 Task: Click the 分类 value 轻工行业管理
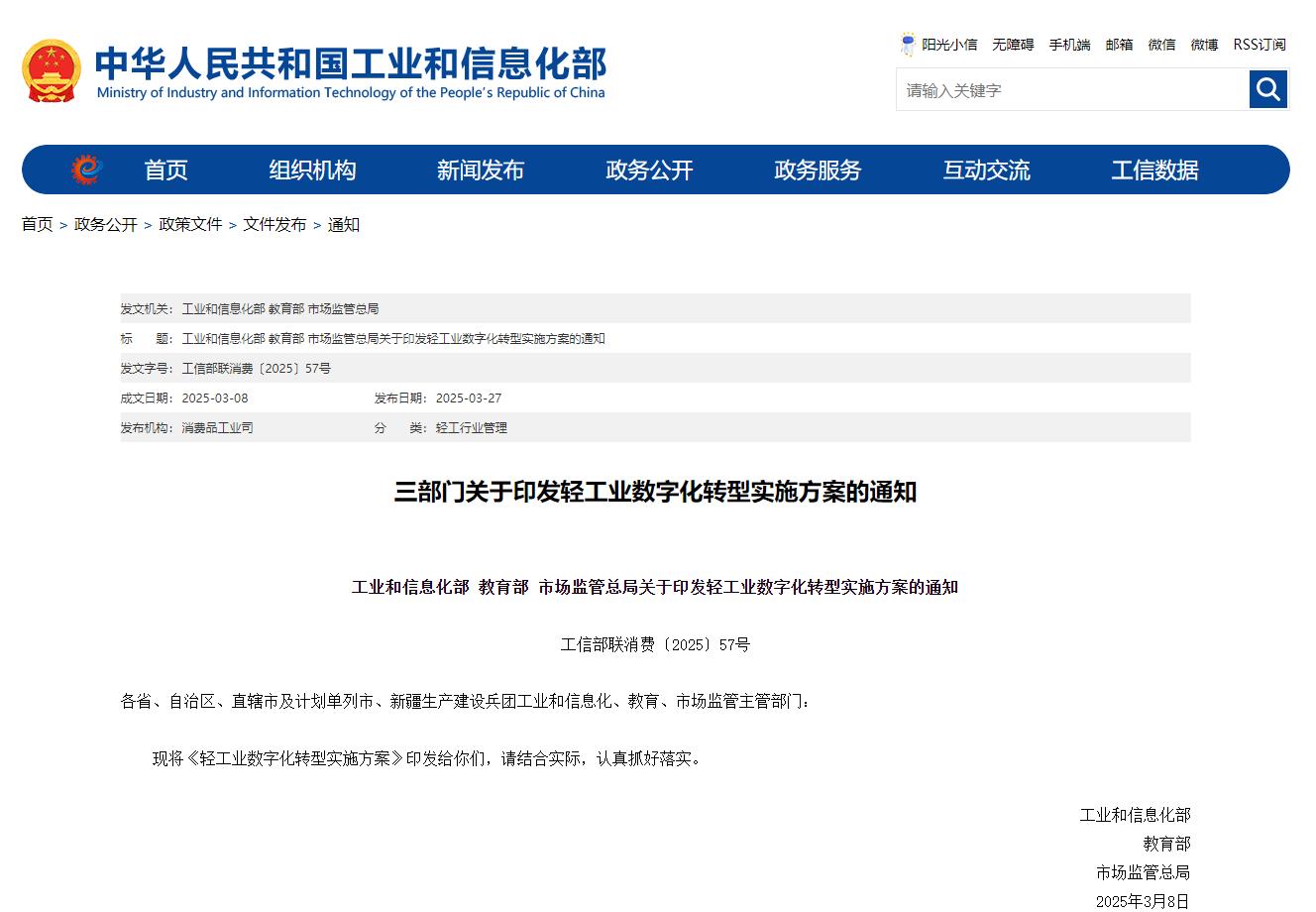point(471,428)
